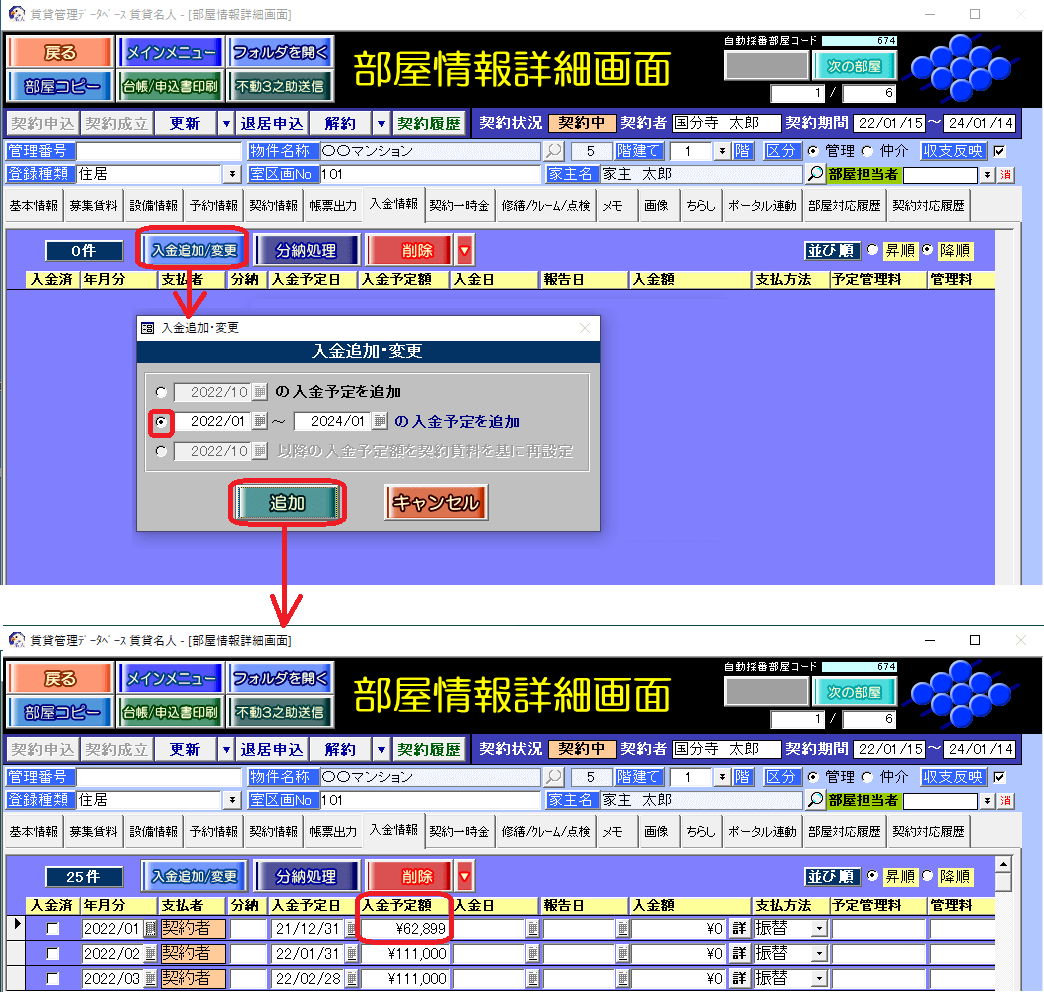Select first radio option 2022/10 の入金予定を追加
The height and width of the screenshot is (992, 1044).
click(162, 392)
